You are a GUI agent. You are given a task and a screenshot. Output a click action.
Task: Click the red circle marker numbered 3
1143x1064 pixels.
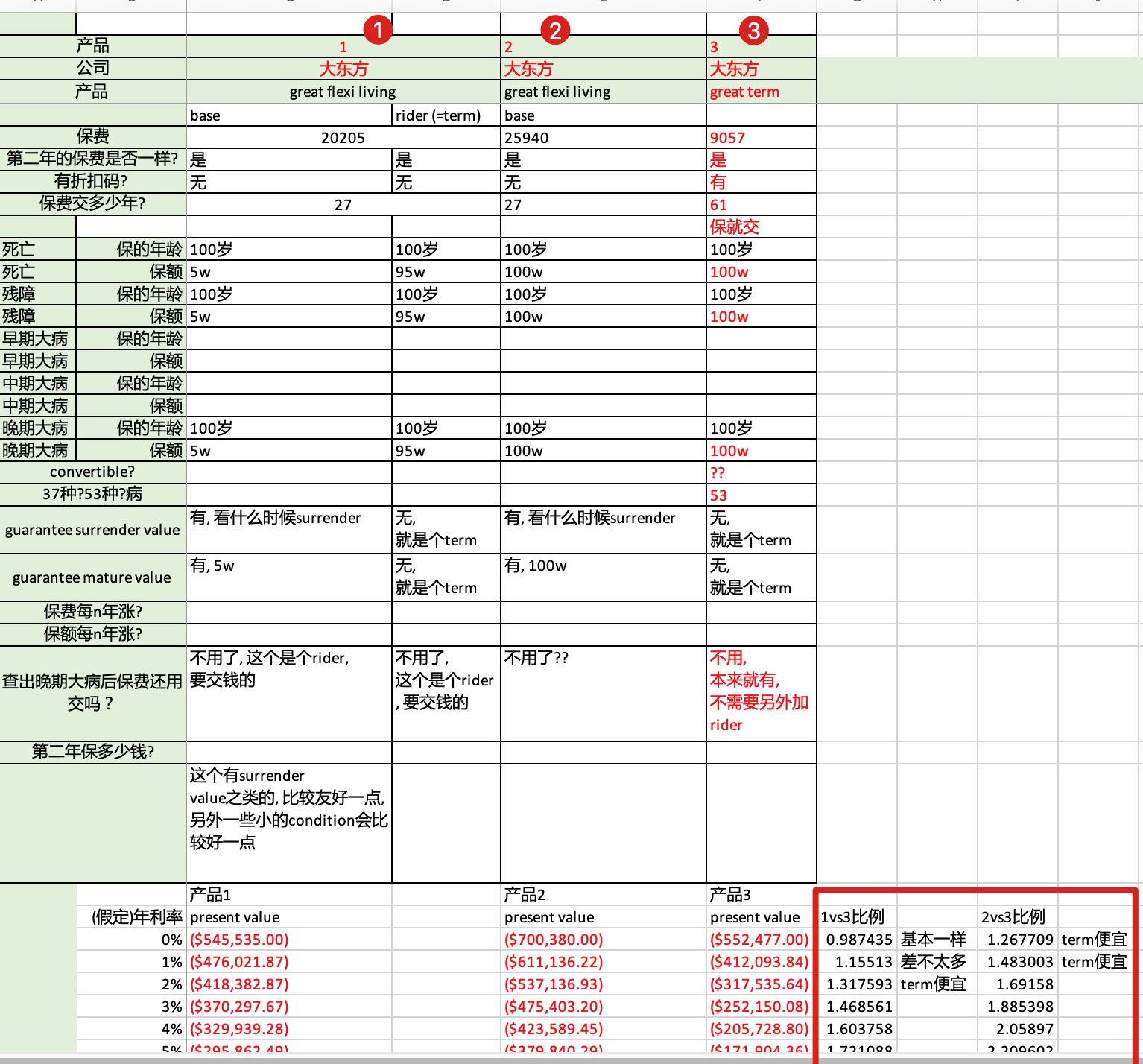(x=753, y=31)
